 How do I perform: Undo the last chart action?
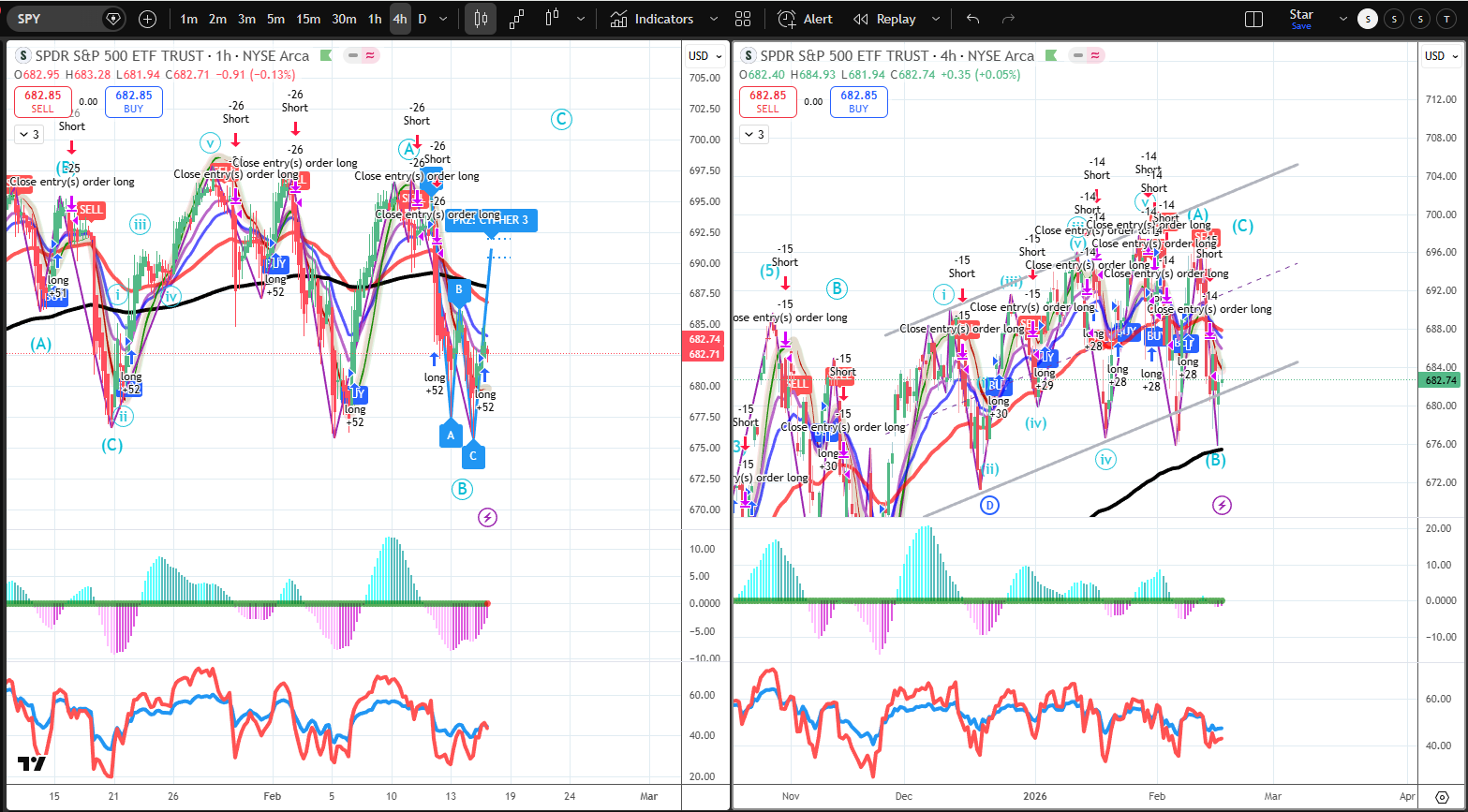[x=973, y=19]
